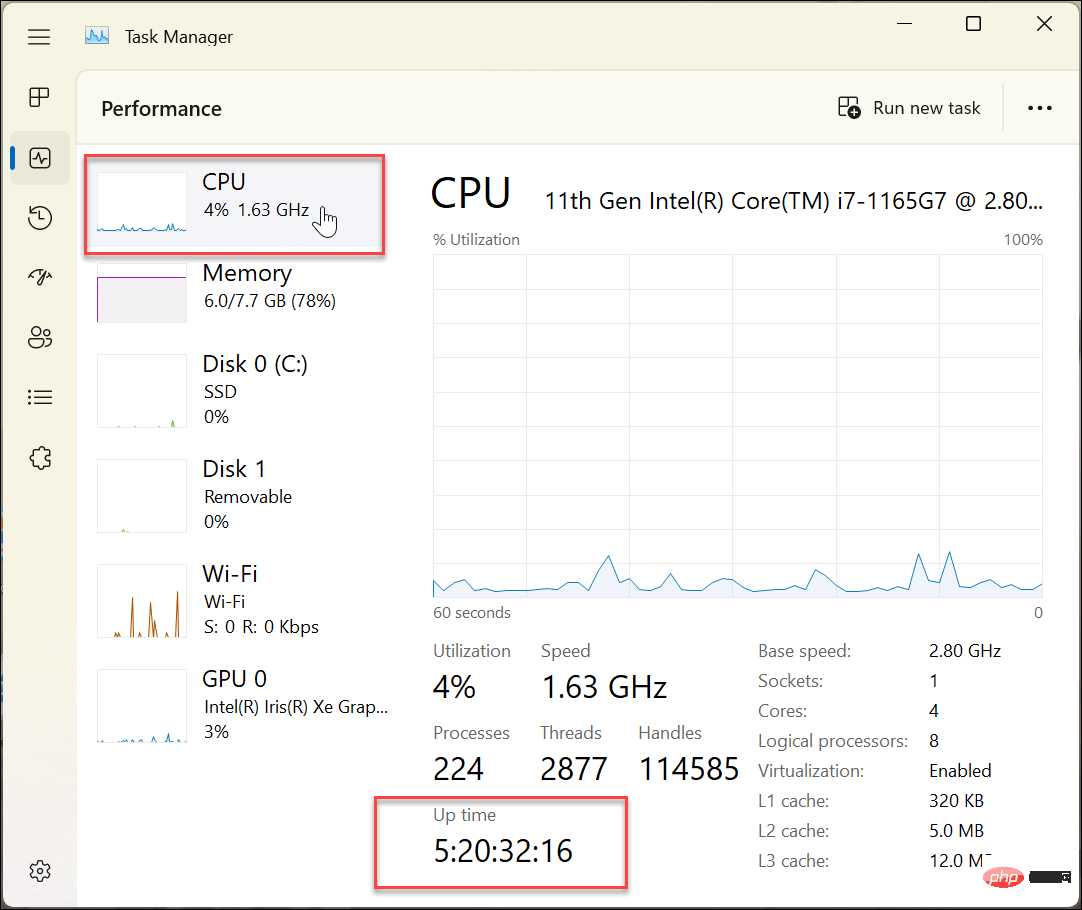Open the Processes page icon in sidebar
This screenshot has height=910, width=1082.
click(x=39, y=97)
